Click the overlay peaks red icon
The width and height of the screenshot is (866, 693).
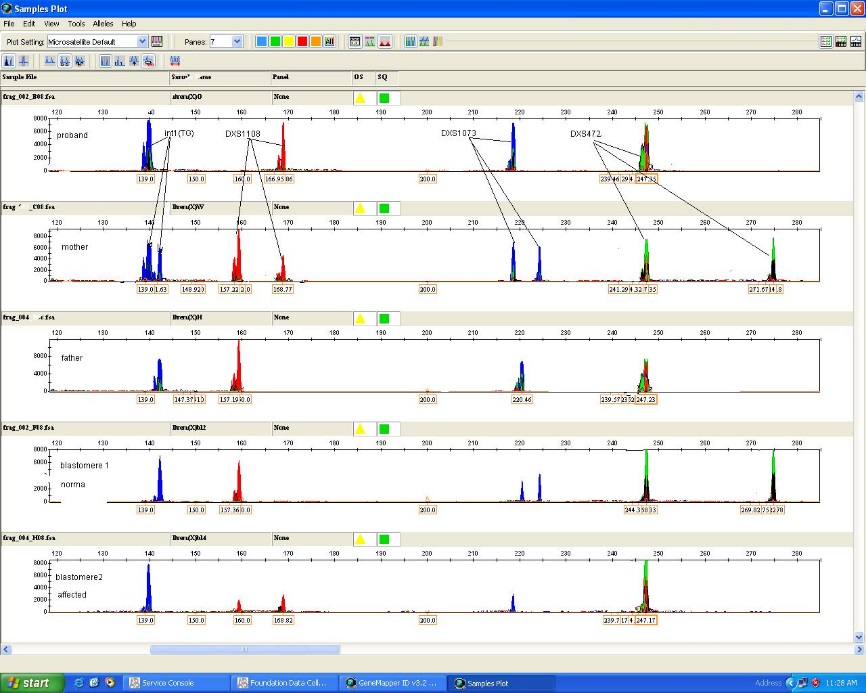click(x=385, y=42)
